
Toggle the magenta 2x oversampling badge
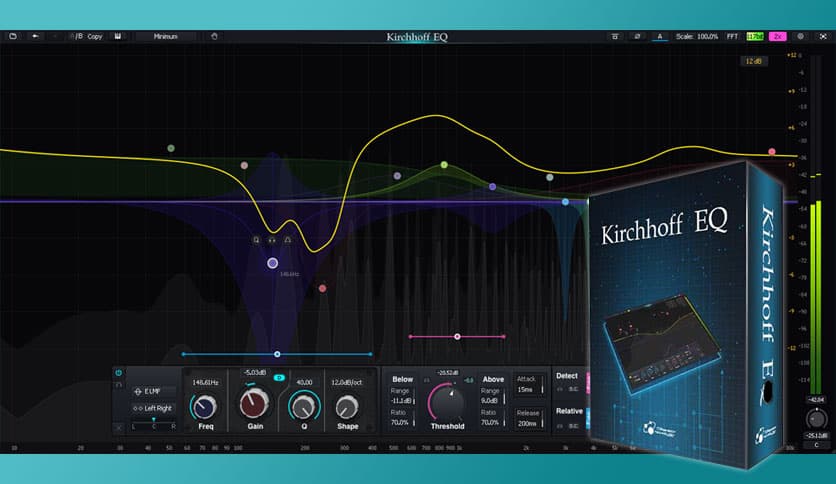778,36
